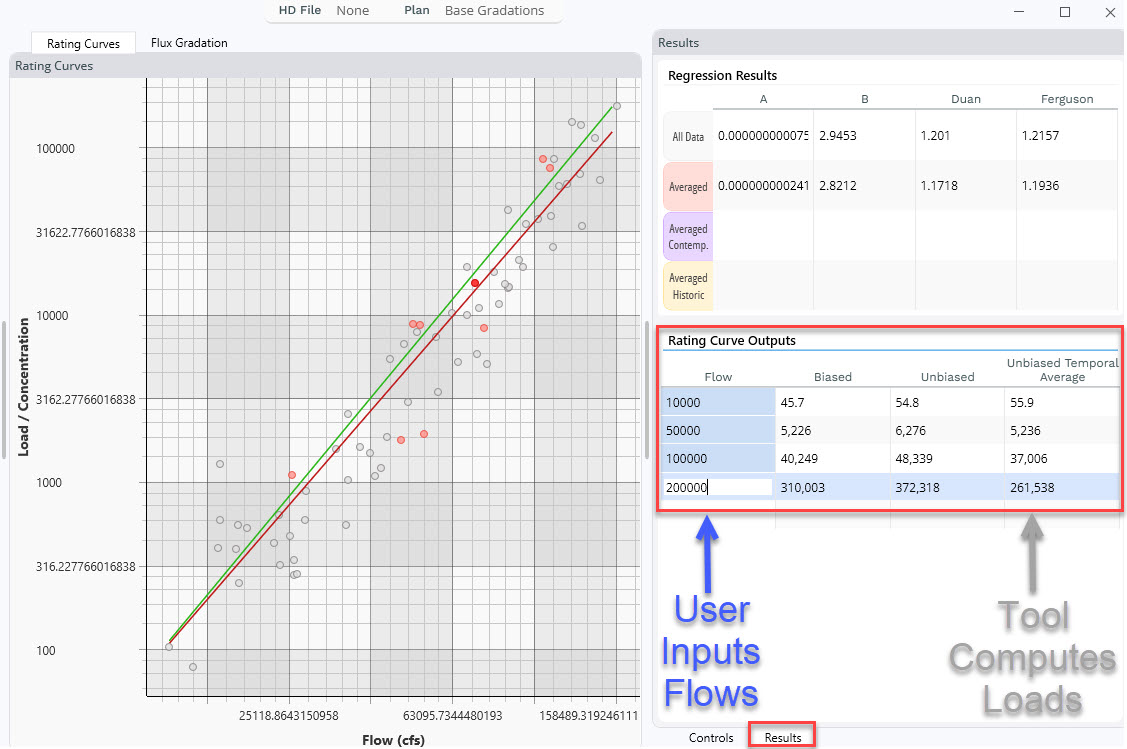
Task: Select the Flow cell with 100000
Action: [x=718, y=459]
